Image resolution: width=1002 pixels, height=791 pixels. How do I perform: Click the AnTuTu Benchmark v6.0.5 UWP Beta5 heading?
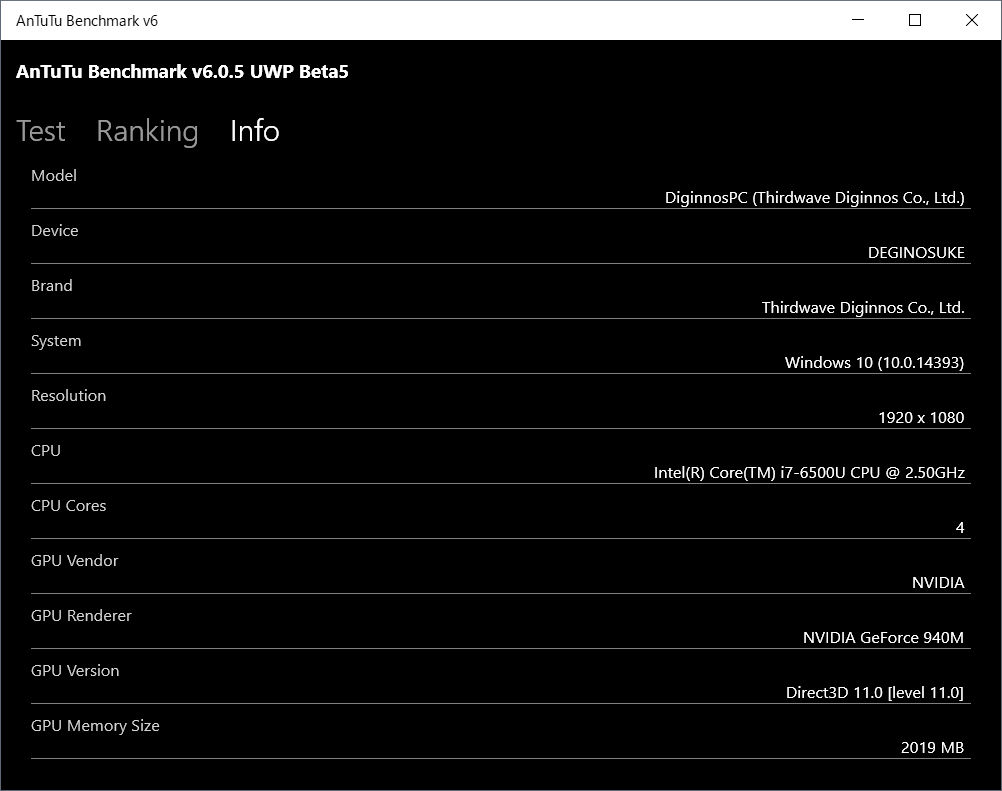(182, 72)
